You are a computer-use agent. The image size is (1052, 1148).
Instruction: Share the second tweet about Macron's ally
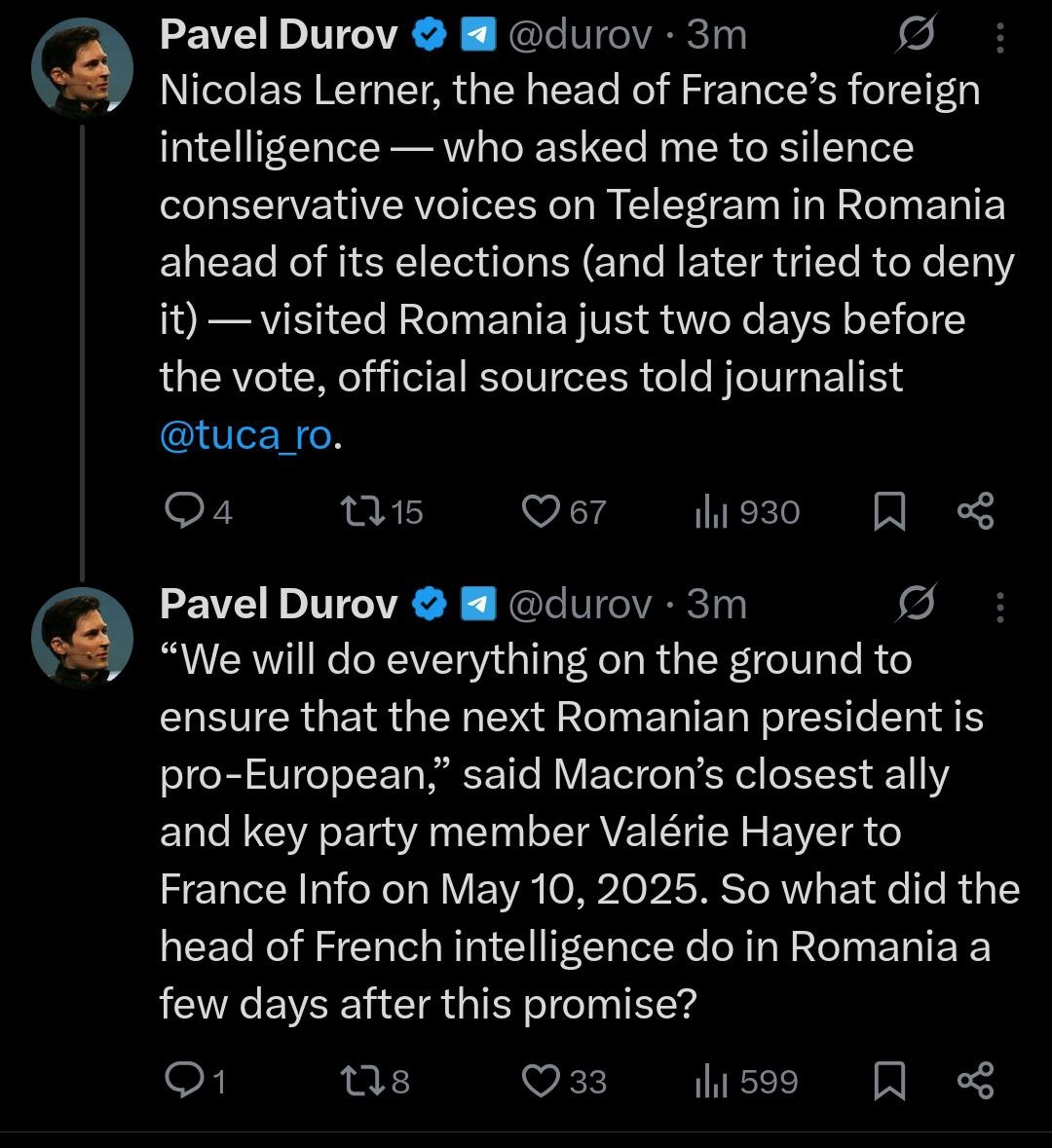[975, 1081]
